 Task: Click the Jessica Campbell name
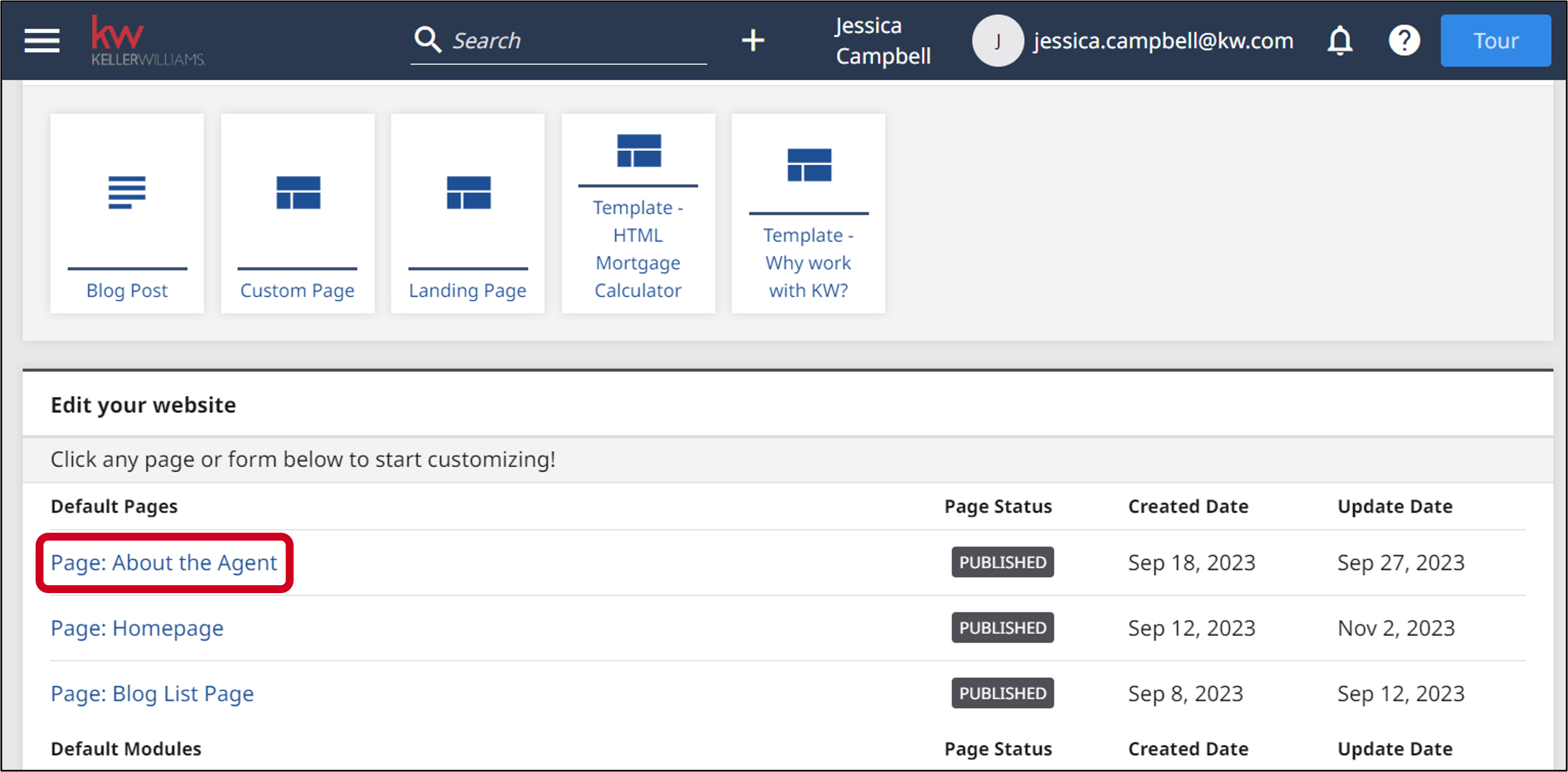[x=883, y=41]
